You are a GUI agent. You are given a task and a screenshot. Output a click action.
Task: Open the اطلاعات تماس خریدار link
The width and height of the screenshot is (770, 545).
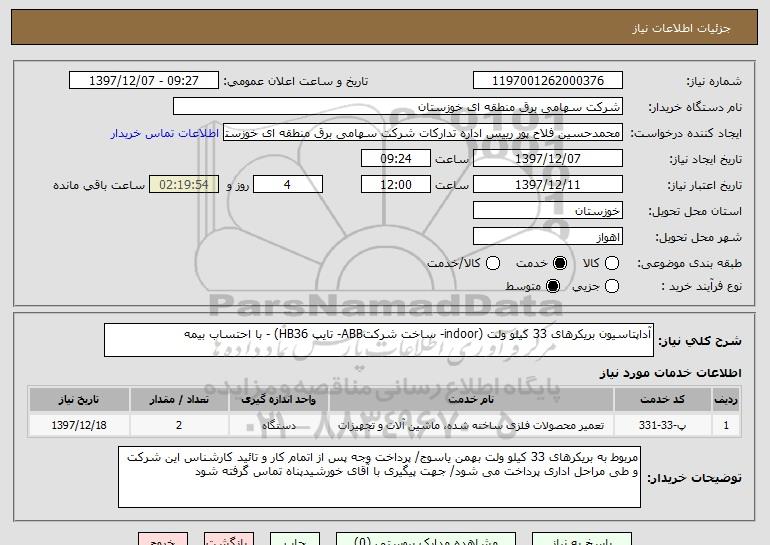coord(175,132)
